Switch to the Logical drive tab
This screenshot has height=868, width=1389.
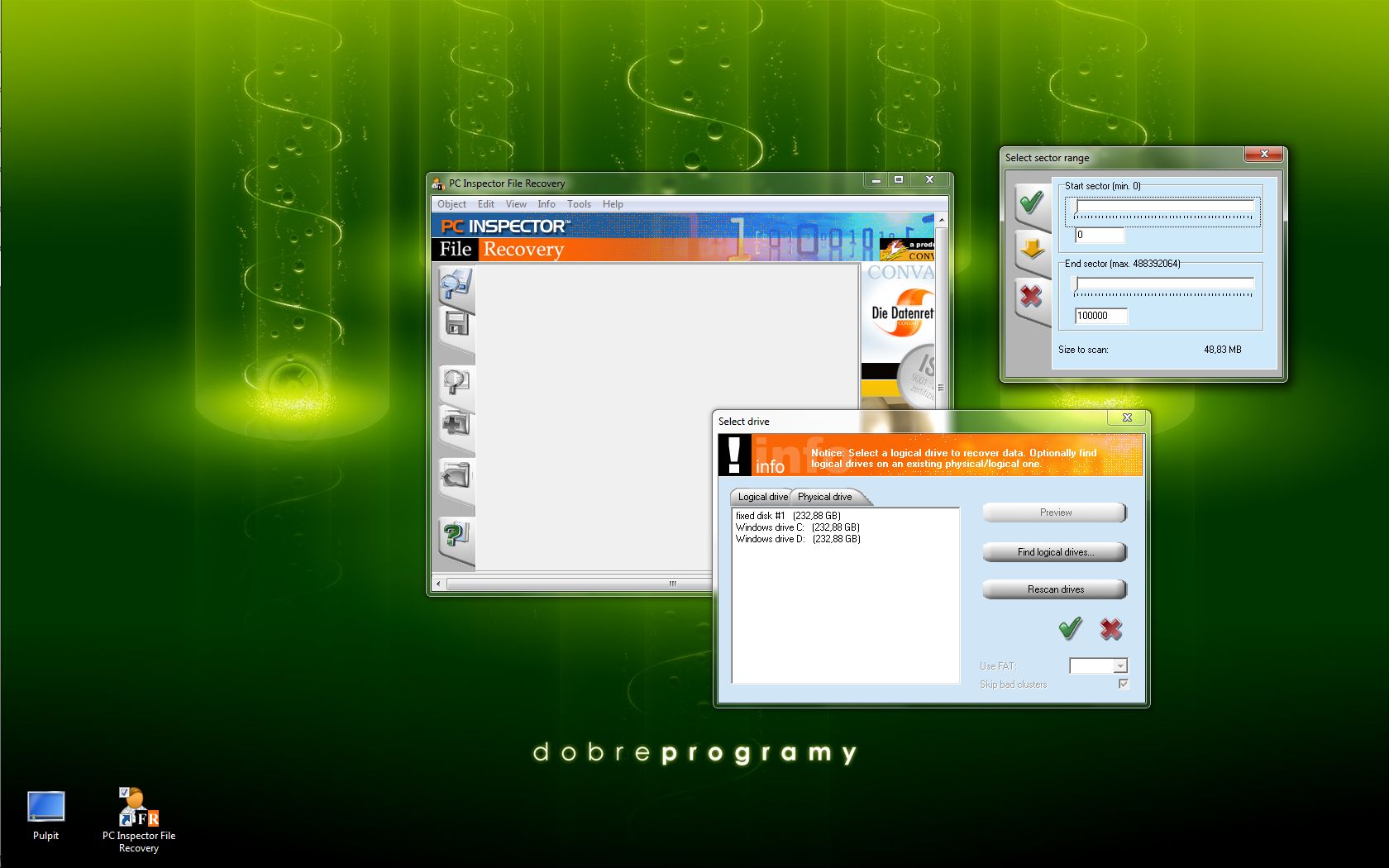coord(761,497)
